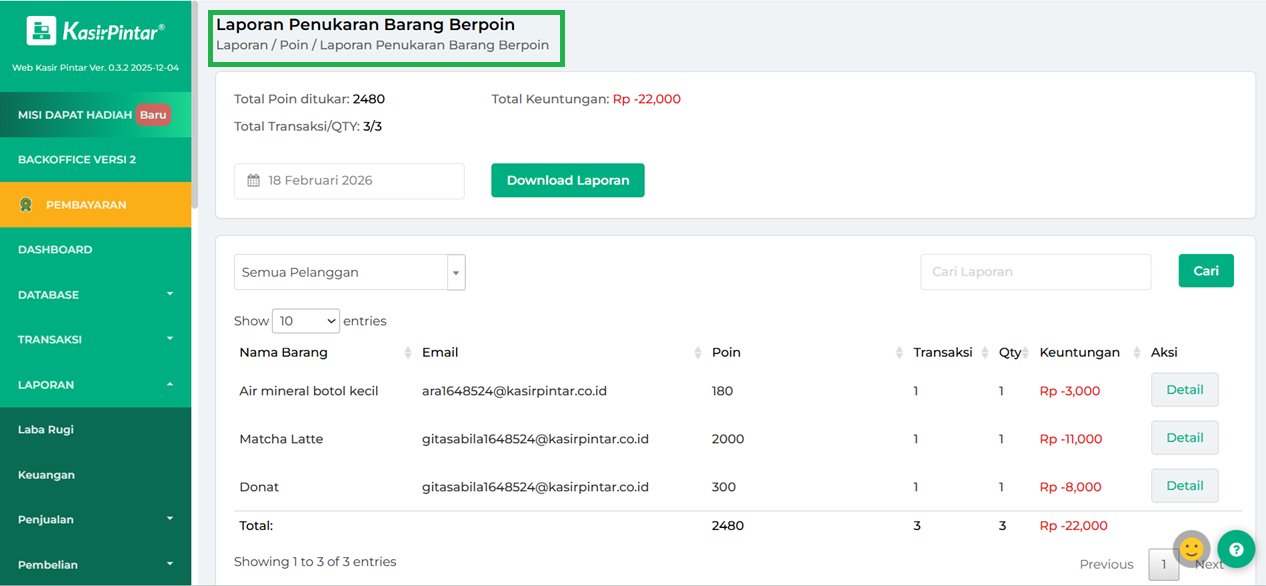The height and width of the screenshot is (586, 1266).
Task: Open Laba Rugi report menu item
Action: [46, 430]
